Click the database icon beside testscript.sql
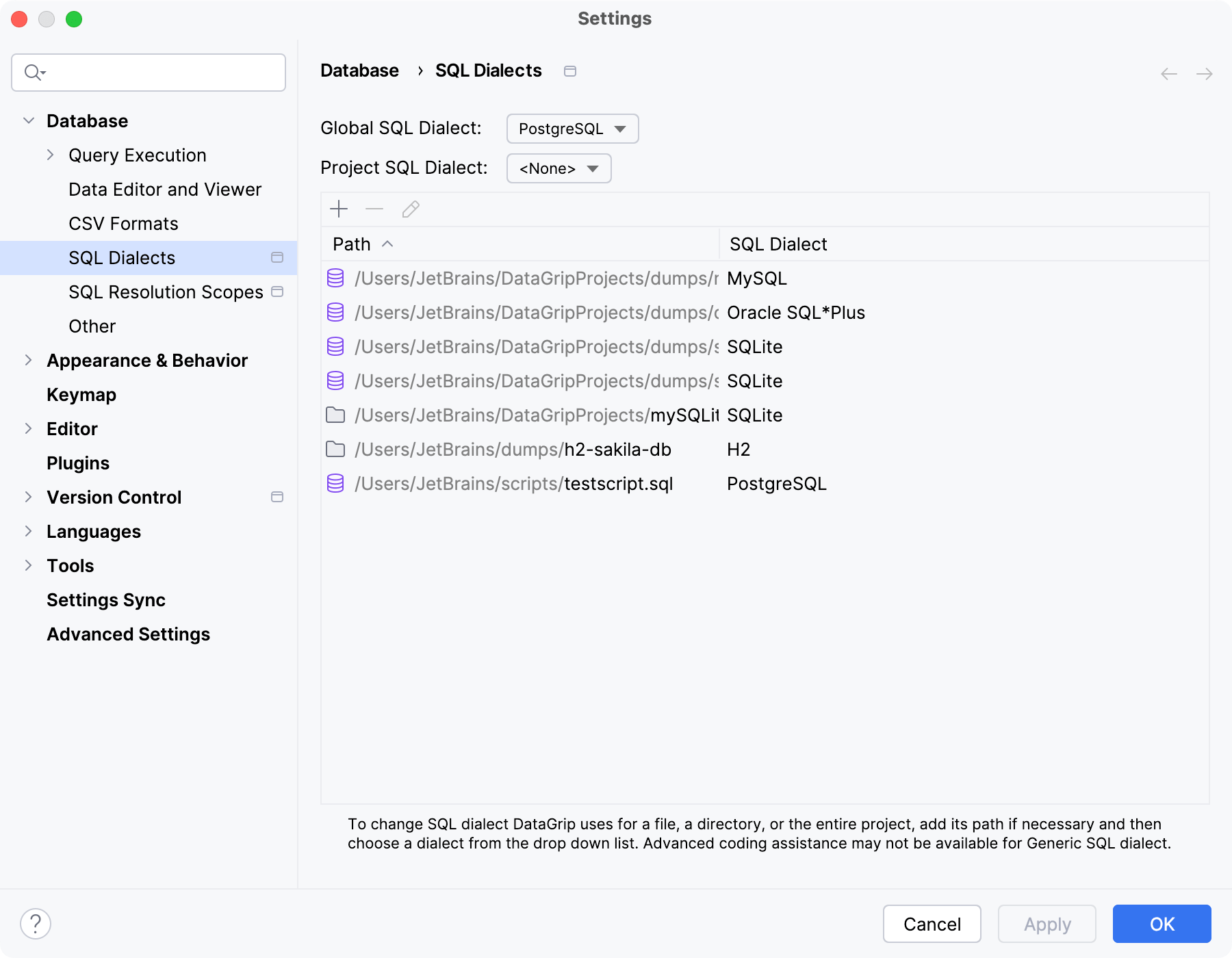The height and width of the screenshot is (958, 1232). pyautogui.click(x=336, y=484)
